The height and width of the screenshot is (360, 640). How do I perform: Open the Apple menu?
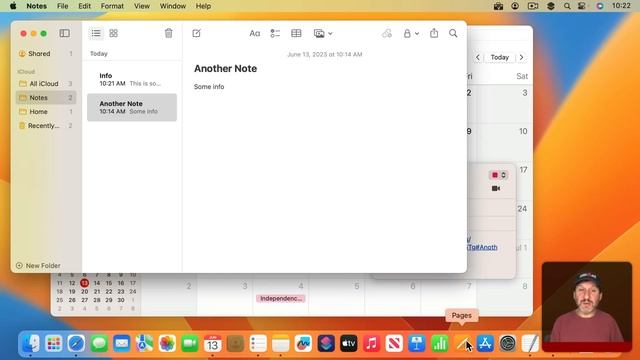13,6
